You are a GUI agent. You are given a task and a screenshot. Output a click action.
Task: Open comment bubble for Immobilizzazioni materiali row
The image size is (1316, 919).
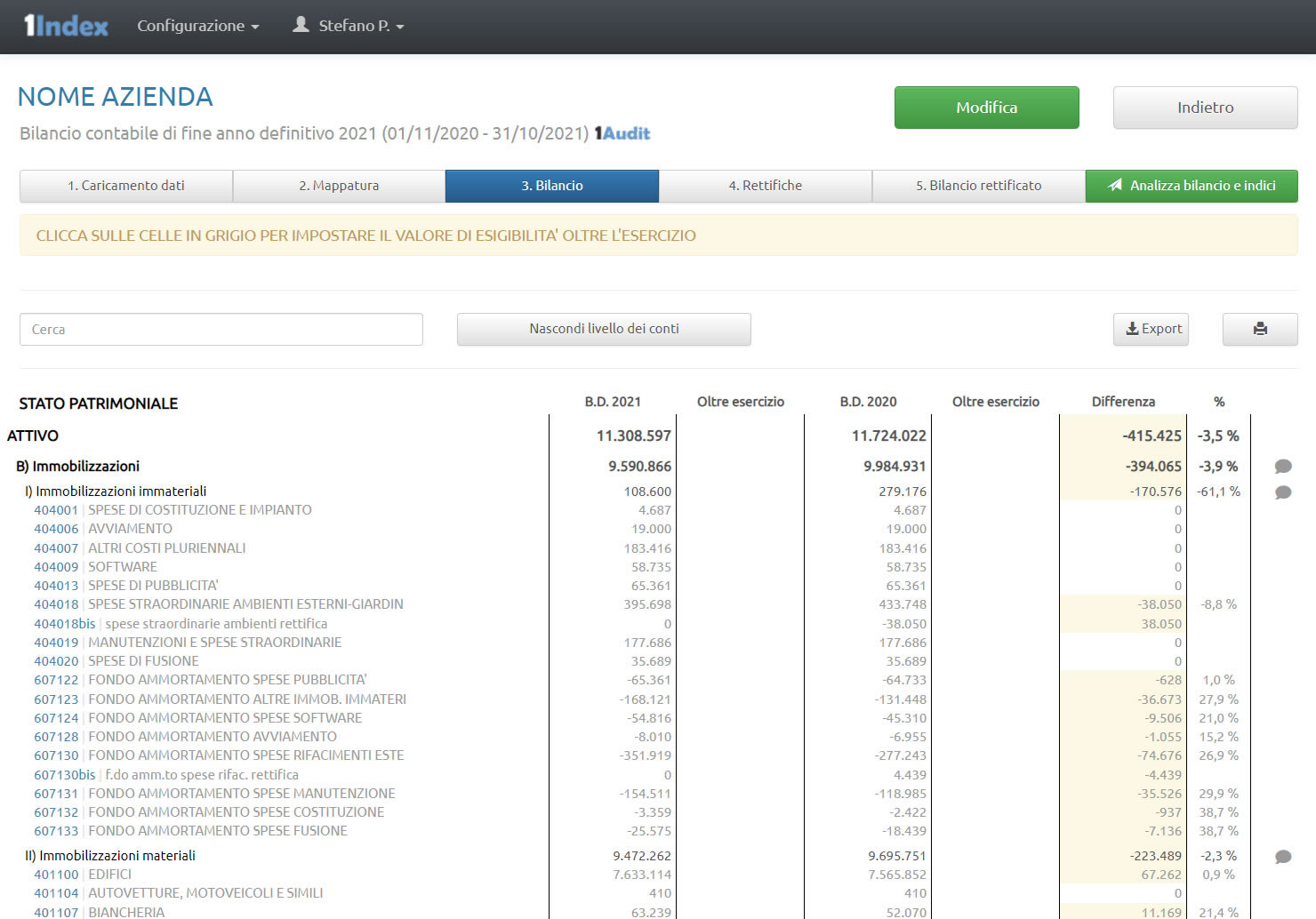pyautogui.click(x=1282, y=857)
